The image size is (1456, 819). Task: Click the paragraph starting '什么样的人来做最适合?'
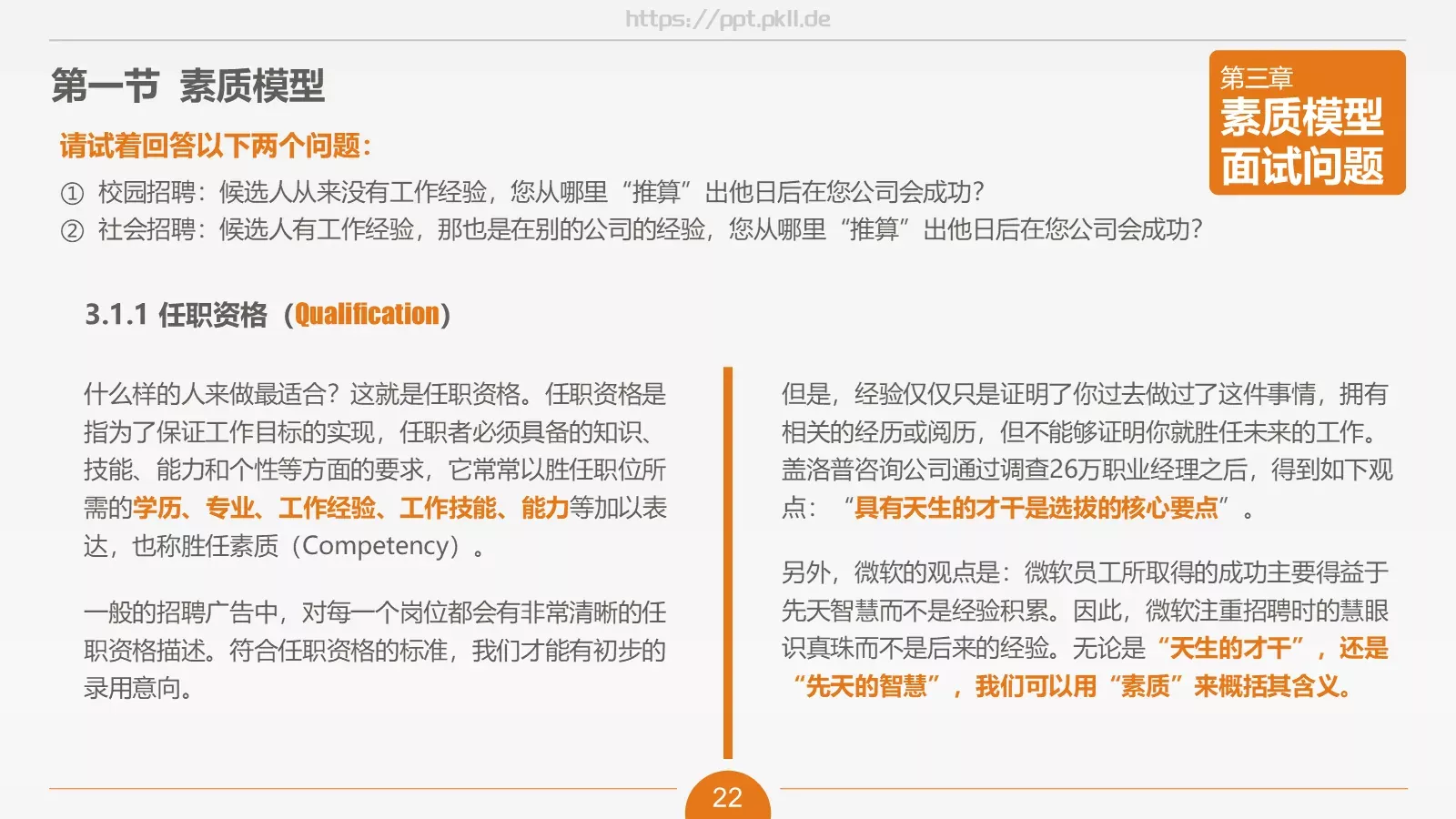pos(375,470)
